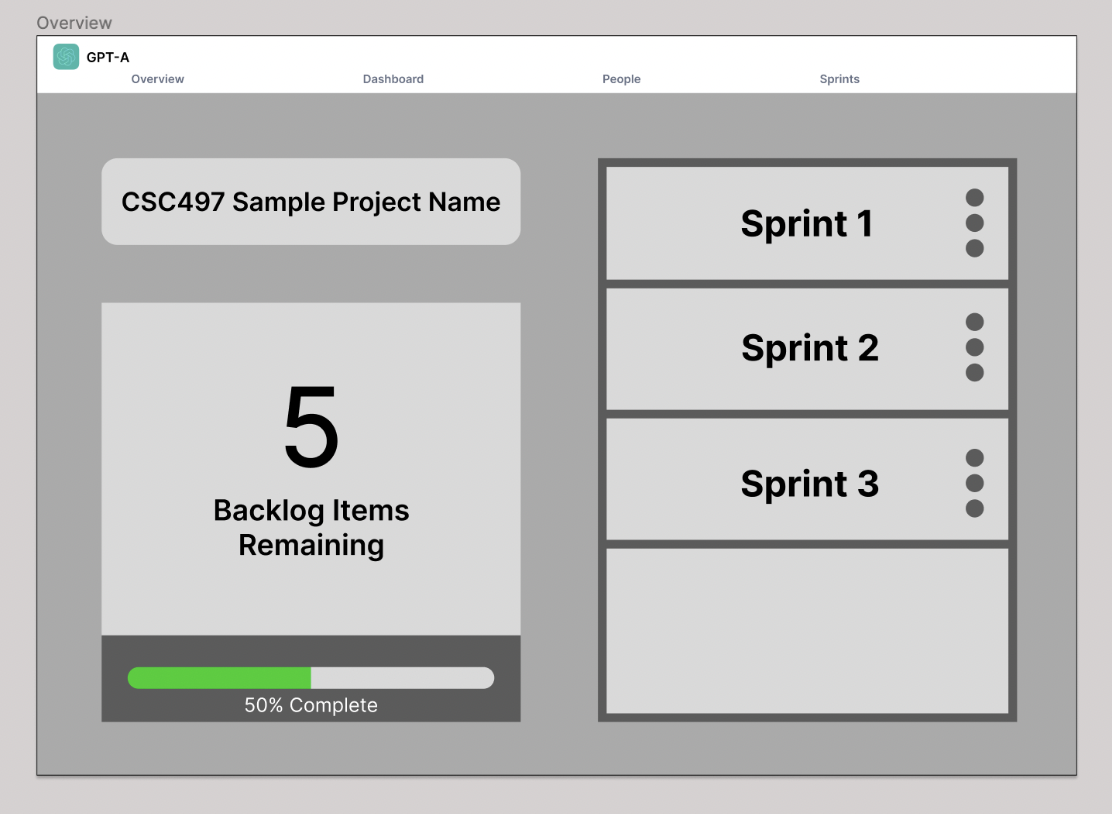This screenshot has width=1112, height=814.
Task: Expand Sprint 2 options via its three-dot control
Action: [x=975, y=348]
